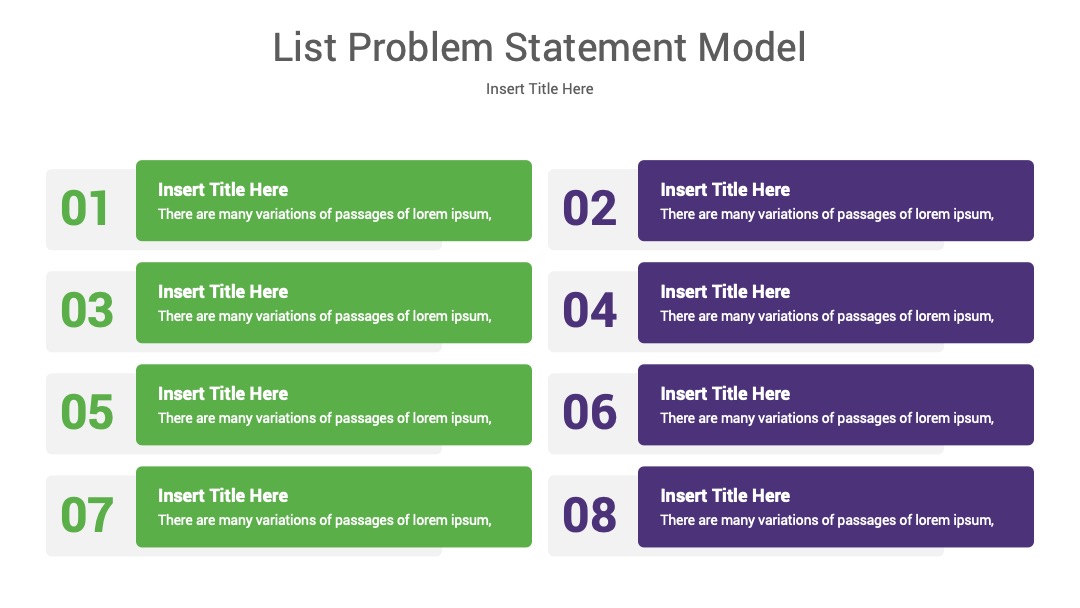
Task: Select the purple number 02
Action: click(x=589, y=208)
